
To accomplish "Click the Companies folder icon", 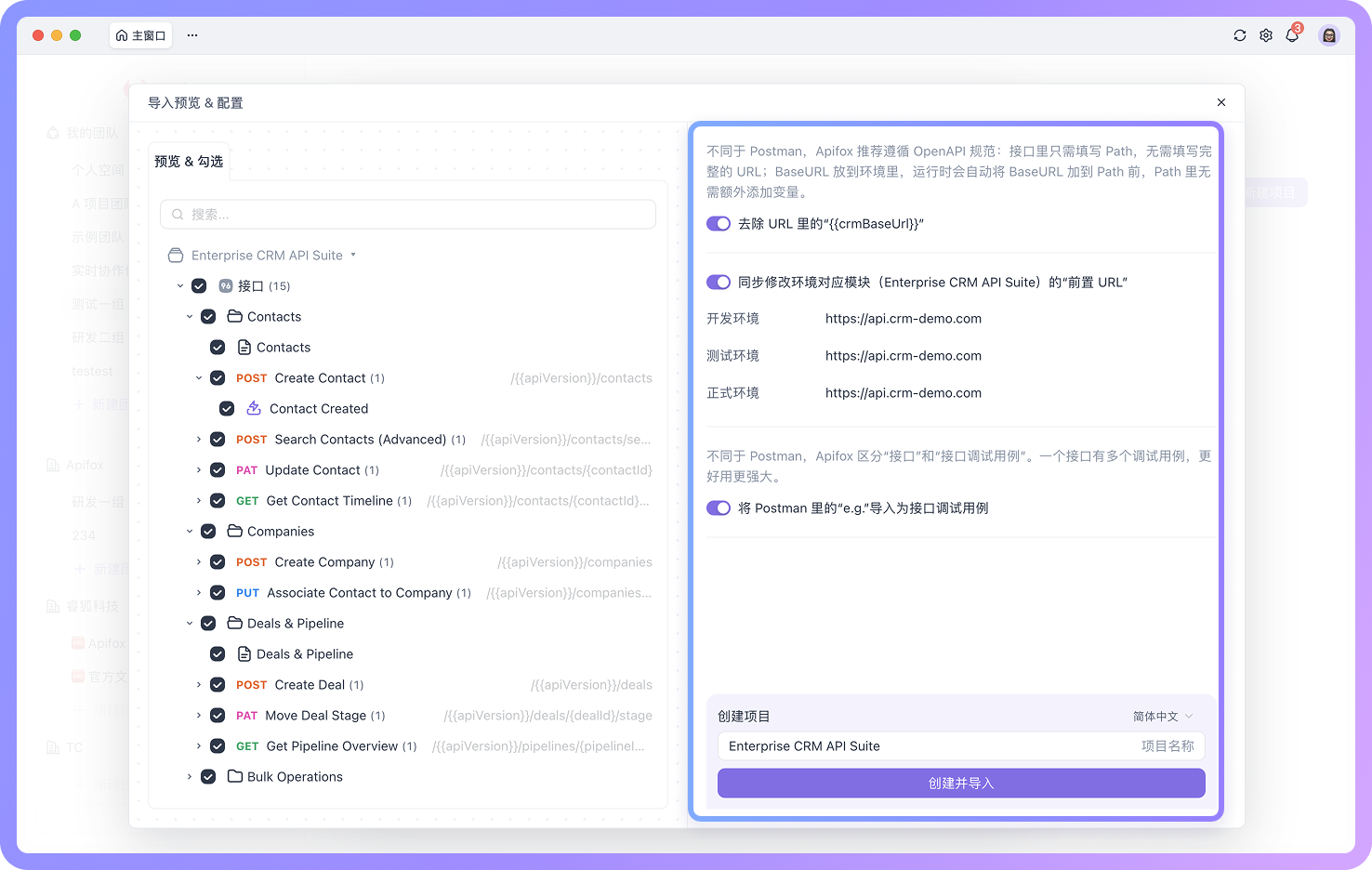I will [235, 531].
